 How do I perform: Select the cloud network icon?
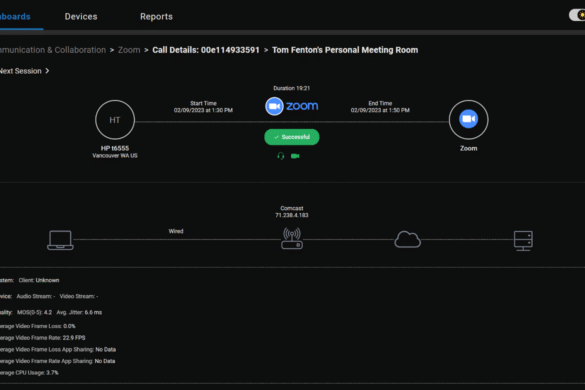pos(407,239)
